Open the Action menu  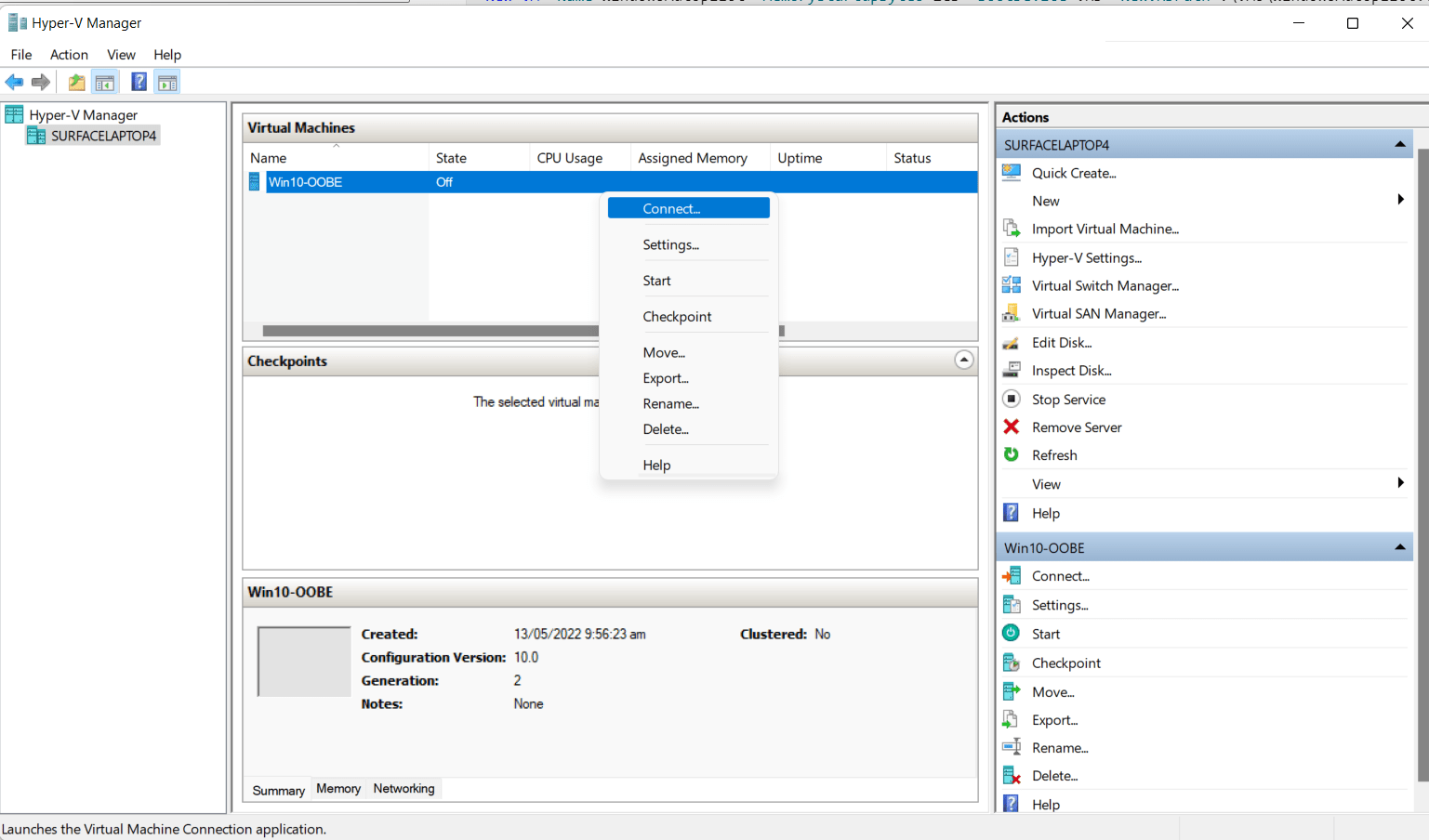tap(69, 55)
